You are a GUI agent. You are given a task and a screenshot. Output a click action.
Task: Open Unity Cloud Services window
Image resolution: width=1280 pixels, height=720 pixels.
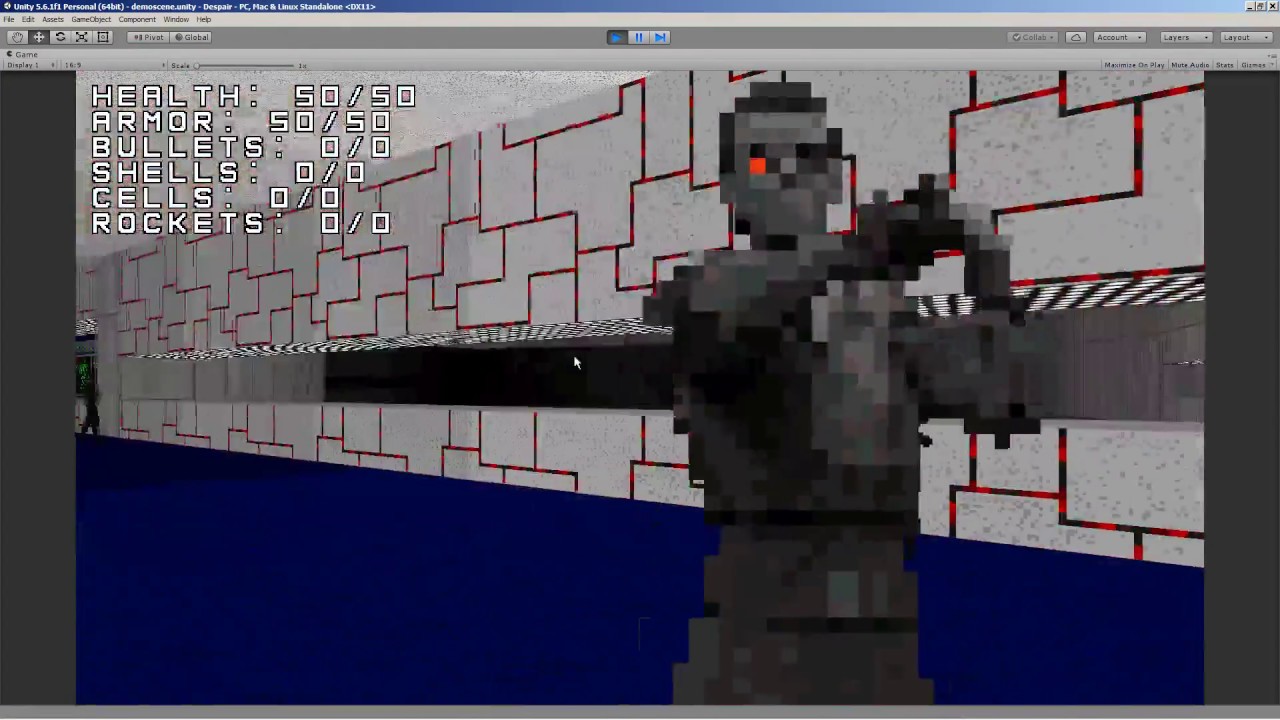coord(1076,37)
